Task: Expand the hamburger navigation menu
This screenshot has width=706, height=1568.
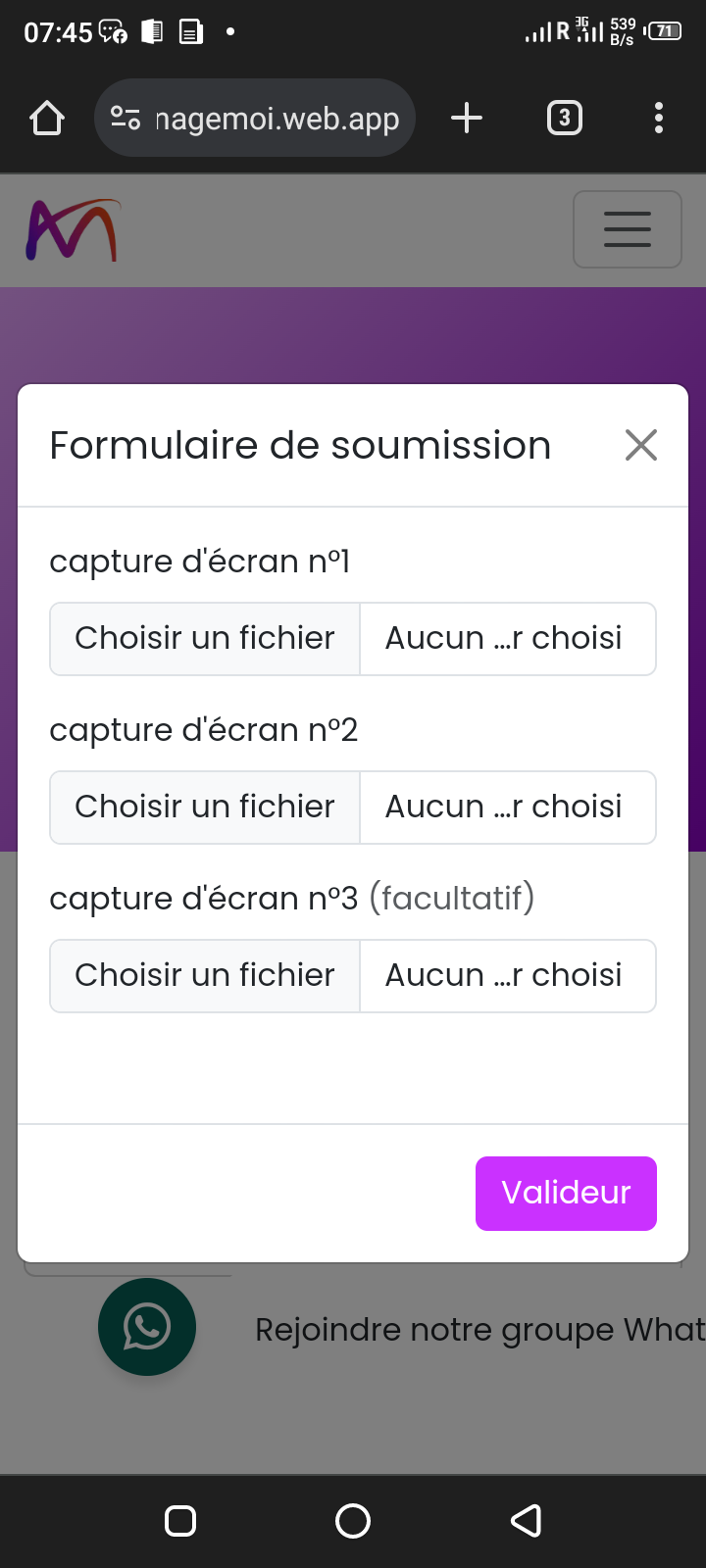Action: tap(627, 229)
